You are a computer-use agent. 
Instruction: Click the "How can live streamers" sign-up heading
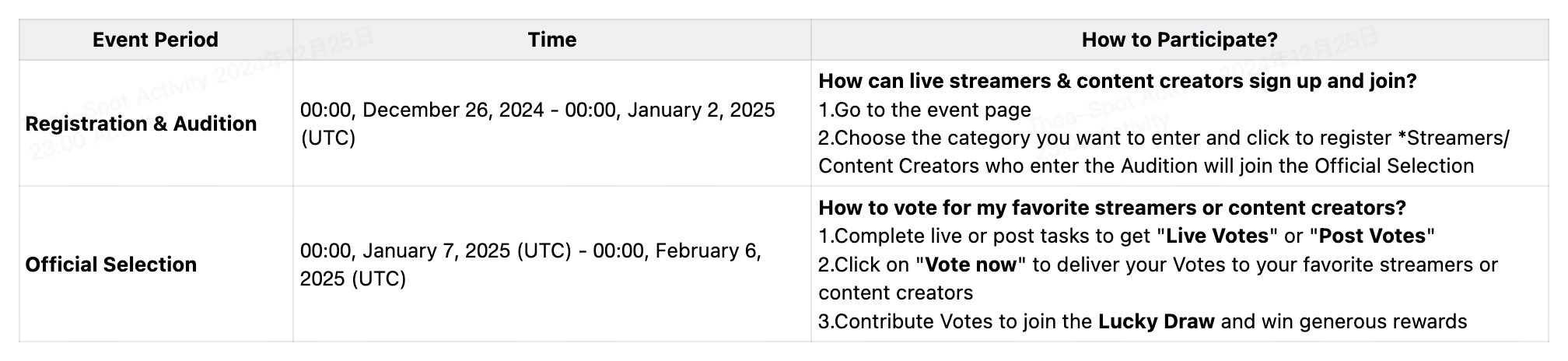pos(1117,81)
